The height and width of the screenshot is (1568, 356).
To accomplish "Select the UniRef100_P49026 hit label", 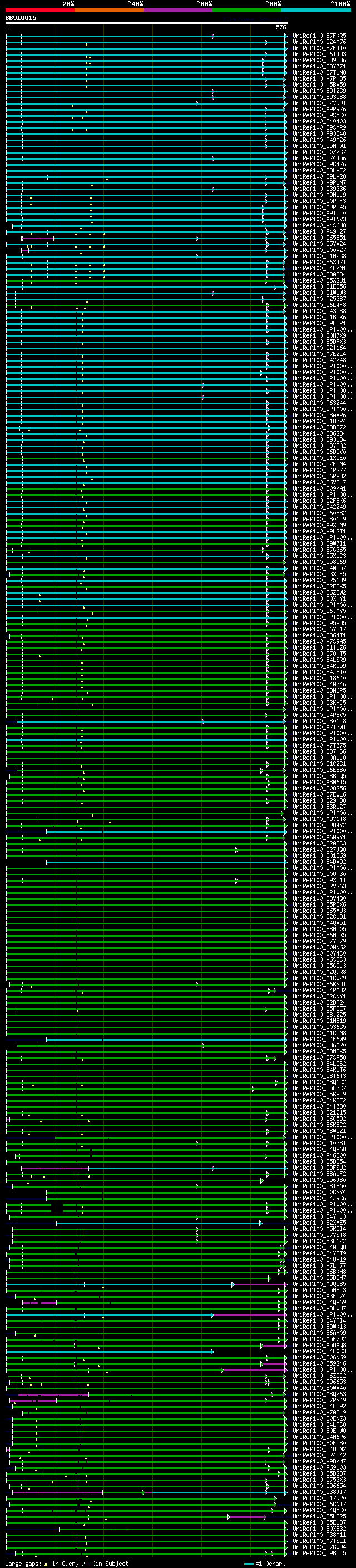I will [x=319, y=140].
